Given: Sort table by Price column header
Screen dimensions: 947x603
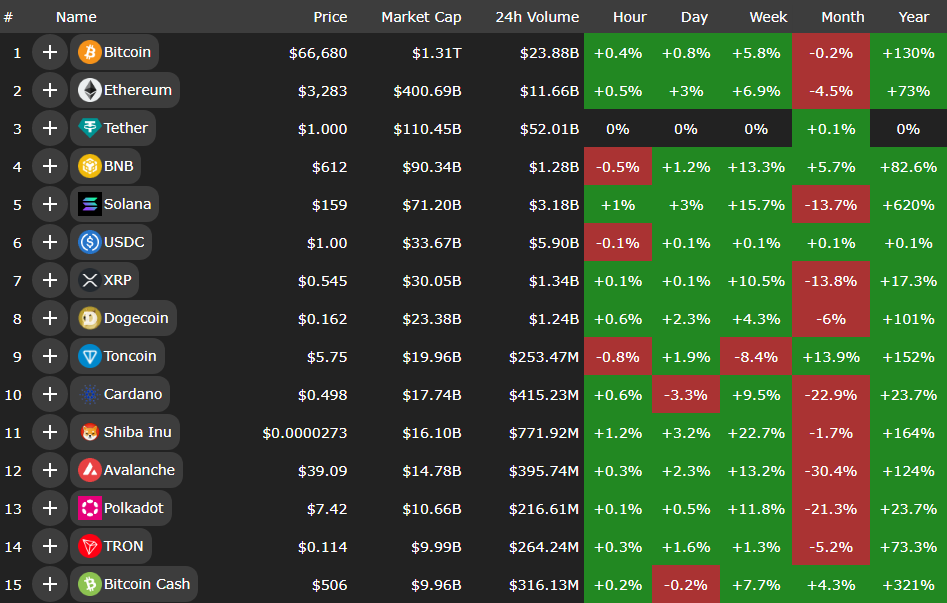Looking at the screenshot, I should click(330, 17).
